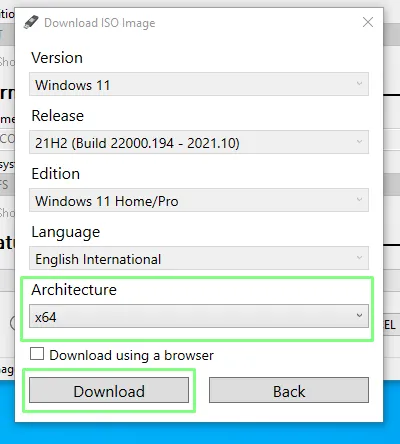This screenshot has width=400, height=444.
Task: Click the 'Download using a browser' label text
Action: coord(131,355)
